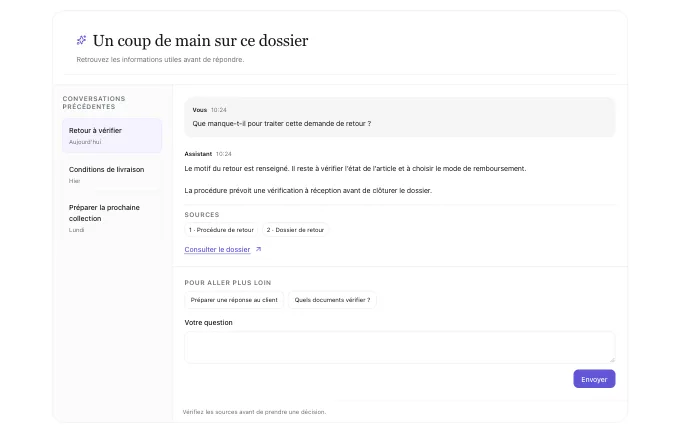Open the Conditions de livraison conversation
This screenshot has height=425, width=680.
(x=112, y=174)
